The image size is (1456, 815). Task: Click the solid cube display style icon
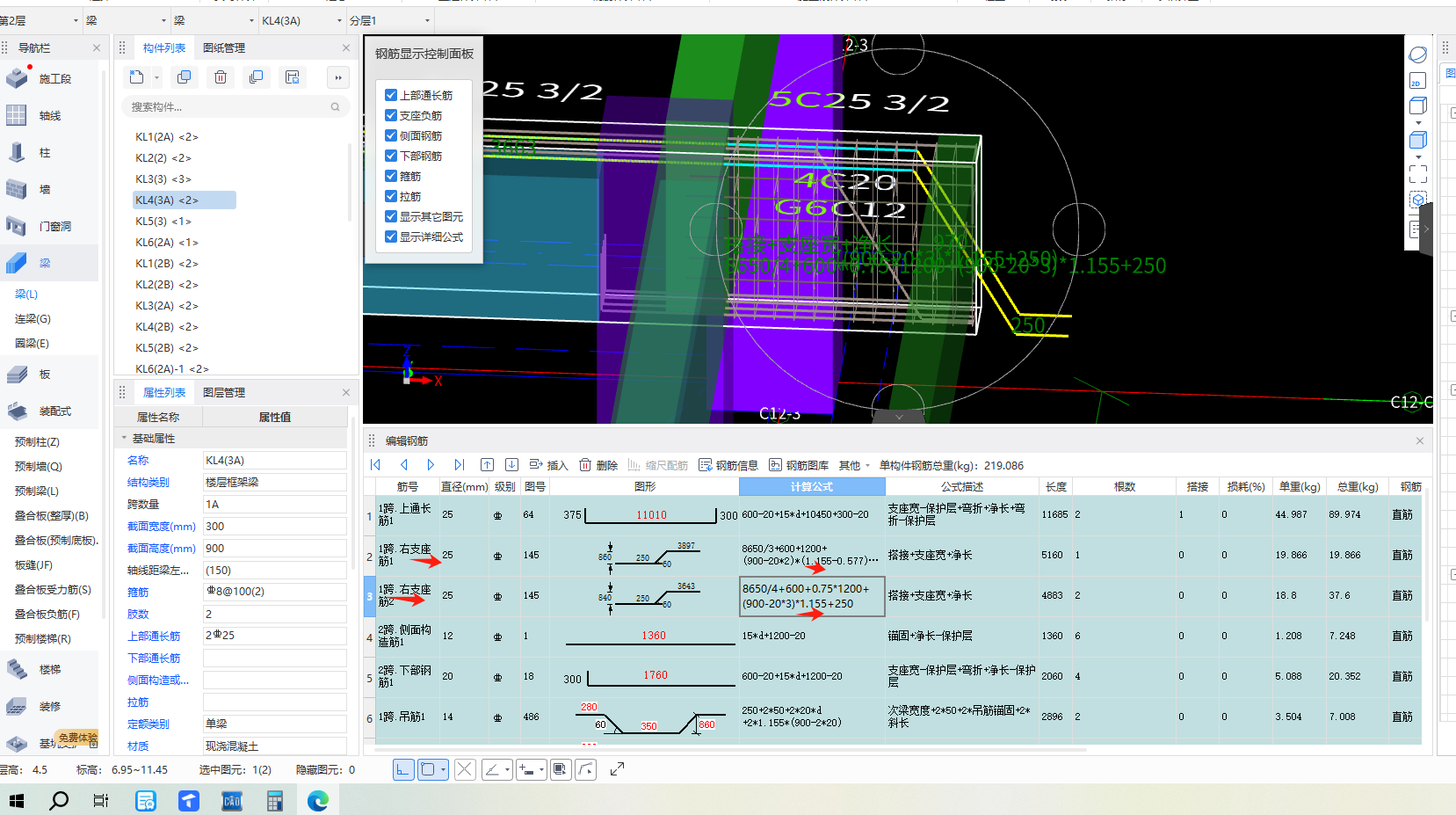point(1417,140)
